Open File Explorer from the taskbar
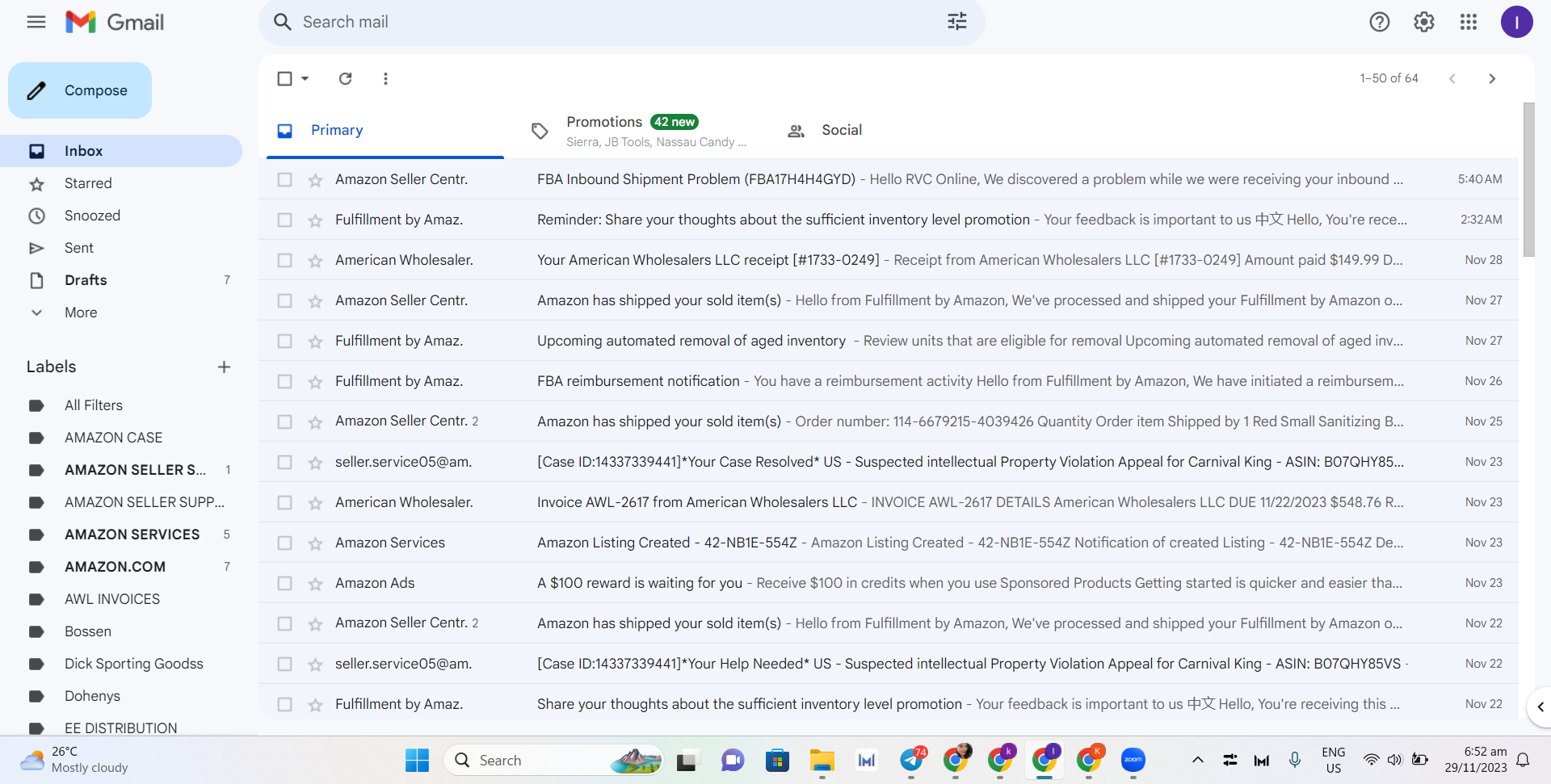 pos(822,760)
